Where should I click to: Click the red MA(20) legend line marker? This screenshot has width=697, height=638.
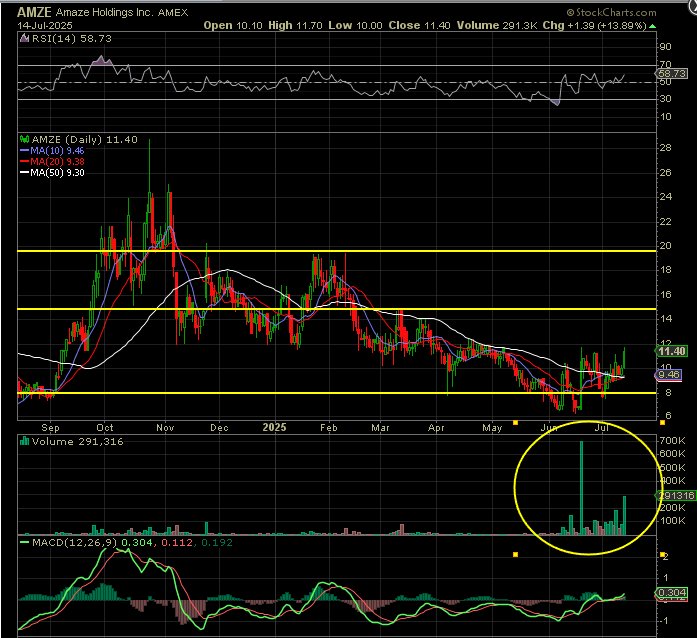[24, 161]
